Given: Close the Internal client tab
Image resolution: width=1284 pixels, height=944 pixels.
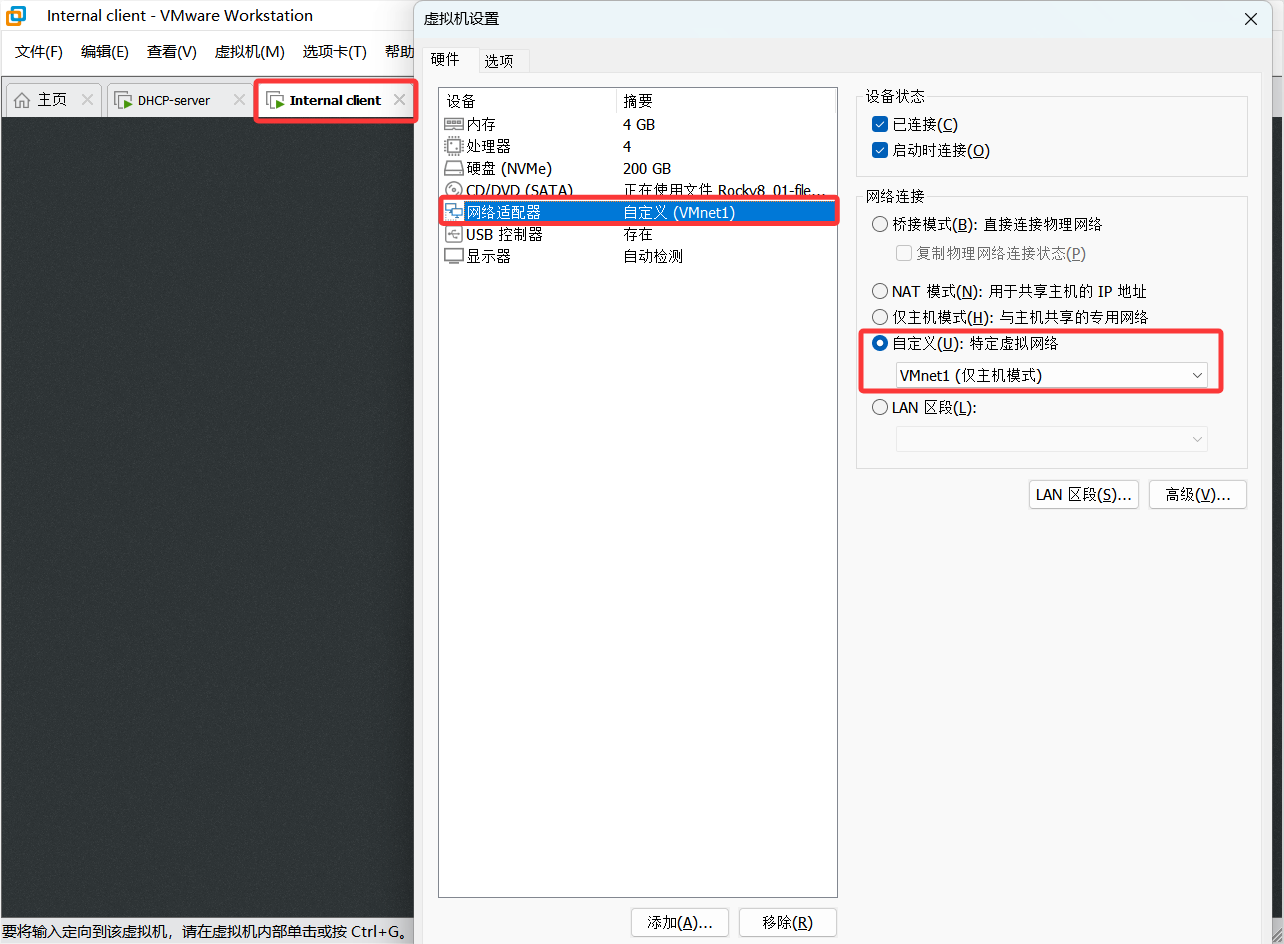Looking at the screenshot, I should coord(399,100).
